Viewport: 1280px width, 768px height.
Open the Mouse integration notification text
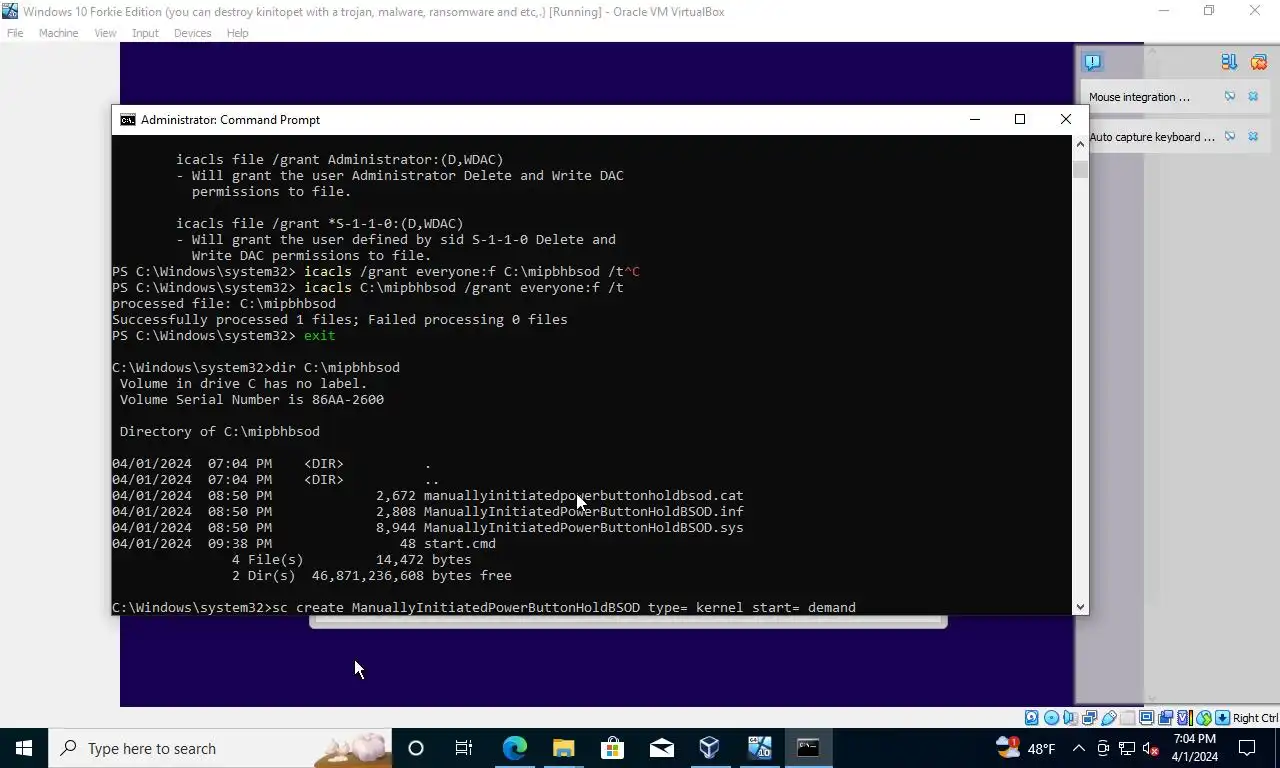[x=1139, y=97]
